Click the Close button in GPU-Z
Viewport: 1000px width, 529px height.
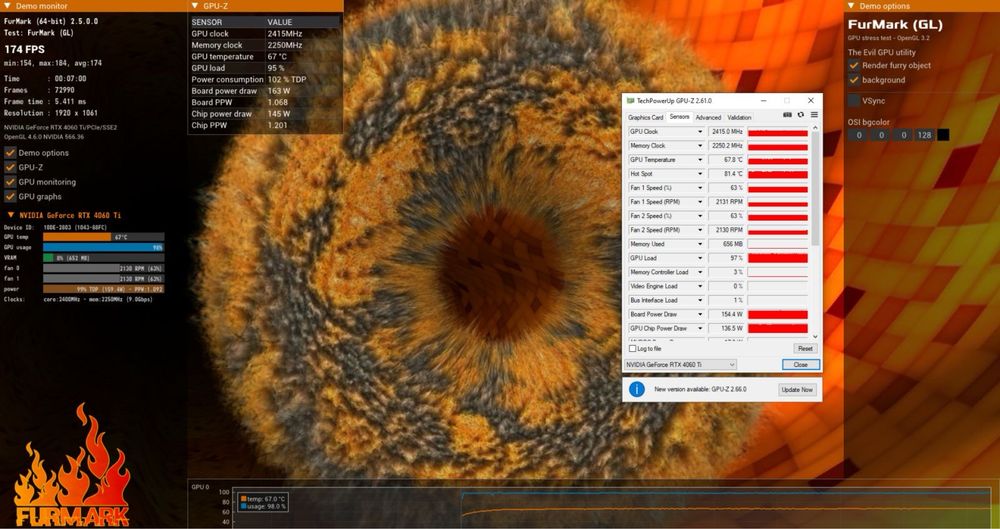point(800,364)
